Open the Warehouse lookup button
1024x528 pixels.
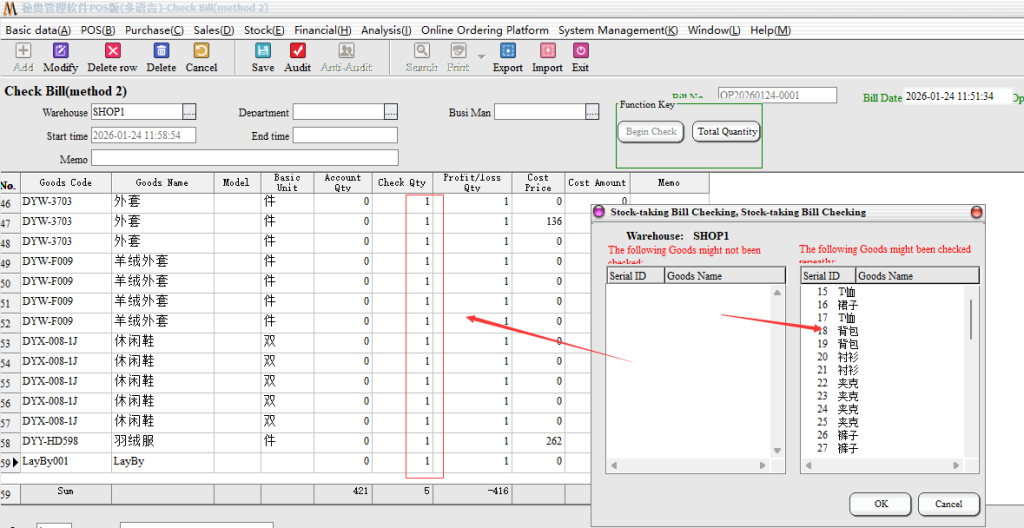[x=189, y=112]
